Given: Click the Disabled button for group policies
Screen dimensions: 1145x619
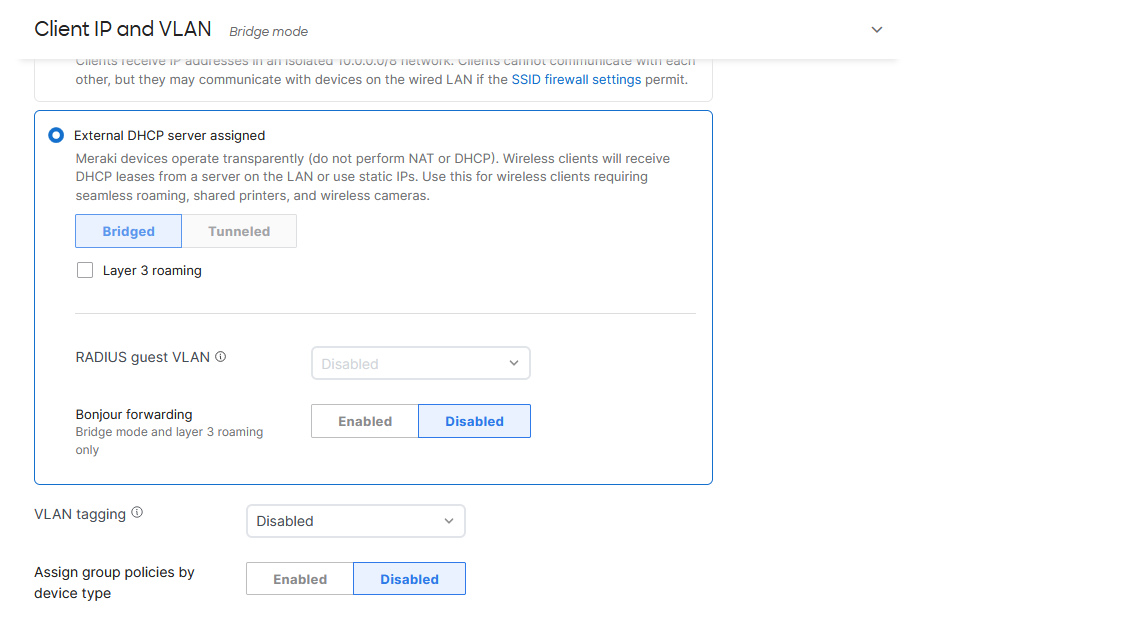Looking at the screenshot, I should click(x=409, y=578).
